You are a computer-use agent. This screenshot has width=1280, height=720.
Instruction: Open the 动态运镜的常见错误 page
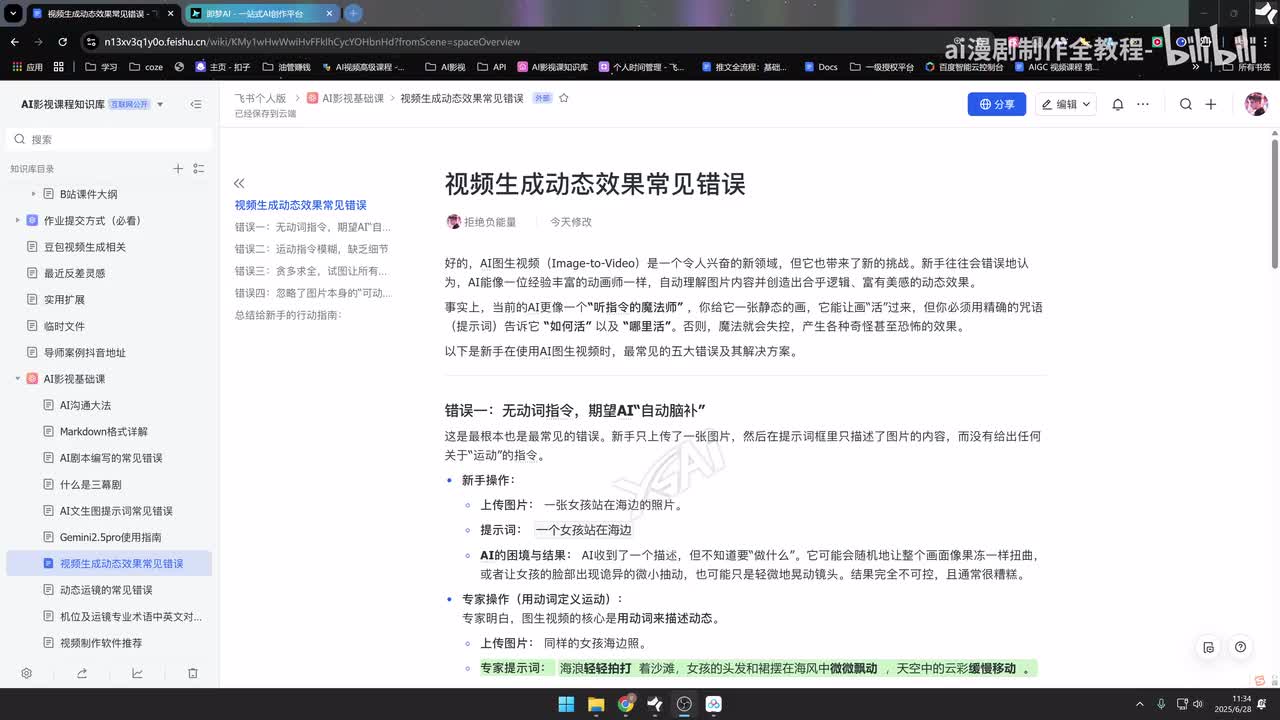point(108,590)
